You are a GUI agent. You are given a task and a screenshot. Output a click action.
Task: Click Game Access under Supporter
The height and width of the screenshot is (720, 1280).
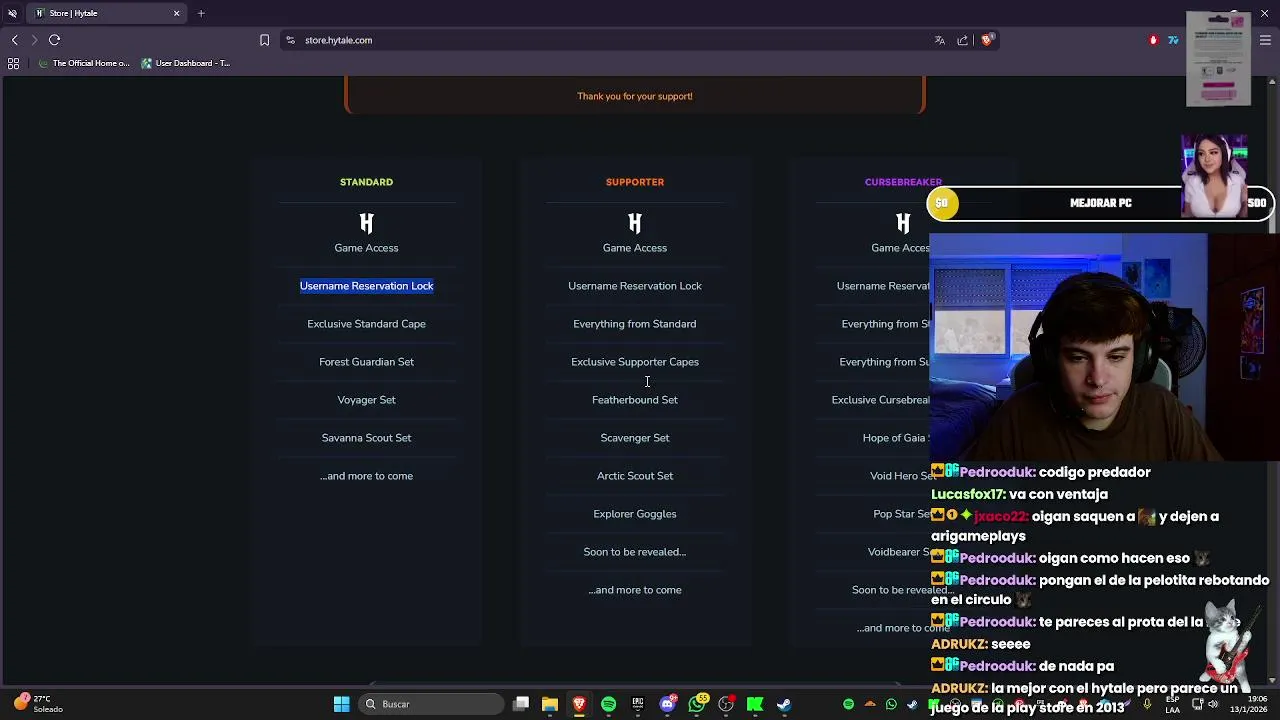[635, 248]
